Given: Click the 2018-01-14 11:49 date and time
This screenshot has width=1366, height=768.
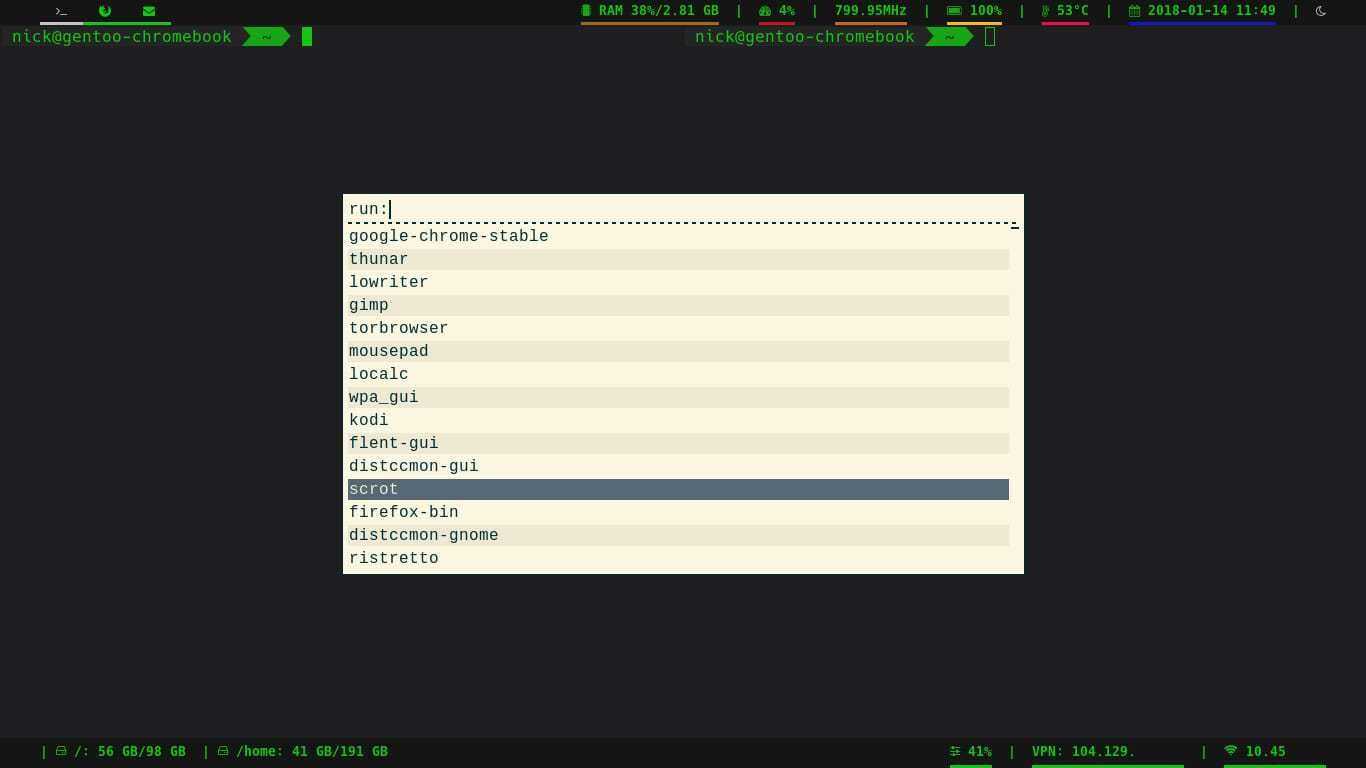Looking at the screenshot, I should pyautogui.click(x=1212, y=11).
